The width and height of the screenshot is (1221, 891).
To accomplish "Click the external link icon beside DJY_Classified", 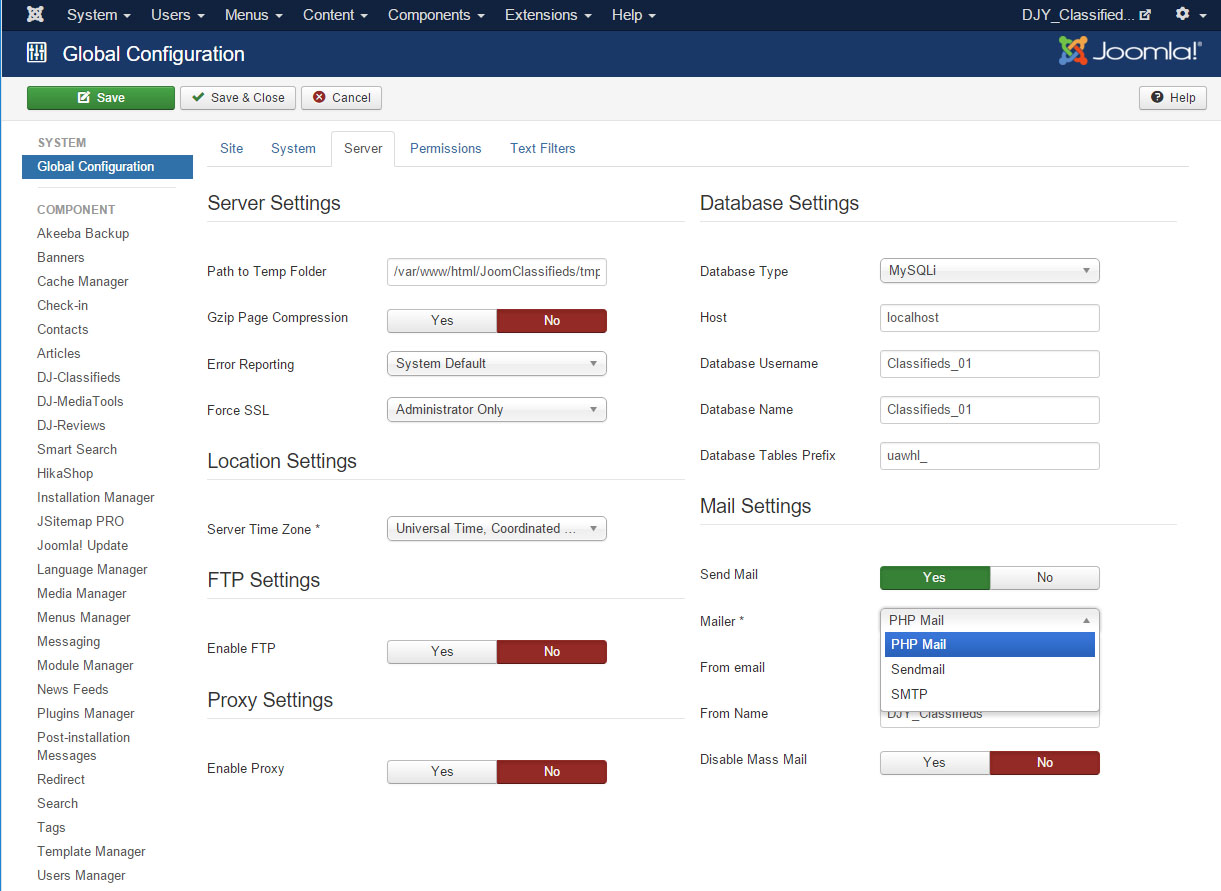I will pyautogui.click(x=1145, y=15).
